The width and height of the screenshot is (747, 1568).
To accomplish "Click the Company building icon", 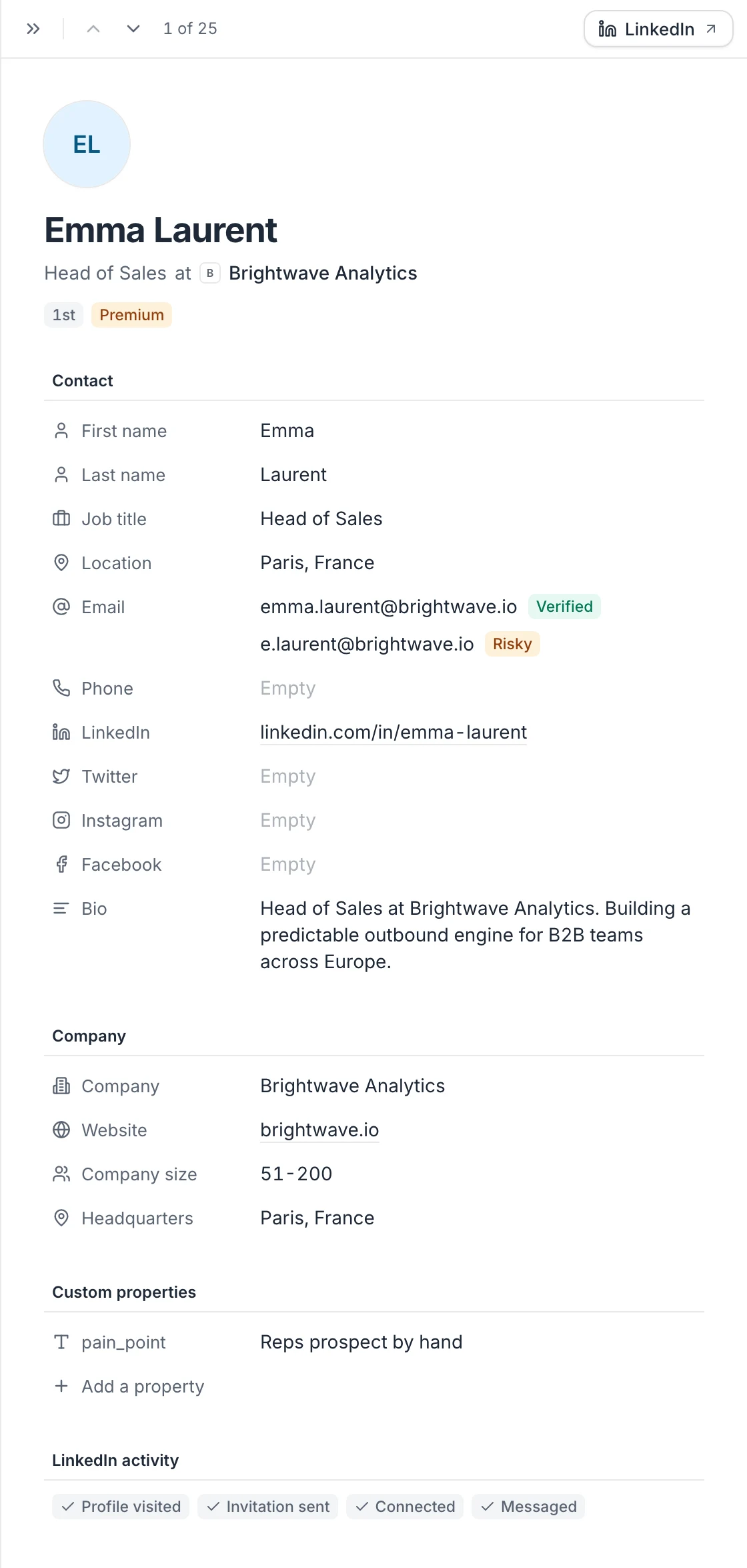I will (x=61, y=1086).
